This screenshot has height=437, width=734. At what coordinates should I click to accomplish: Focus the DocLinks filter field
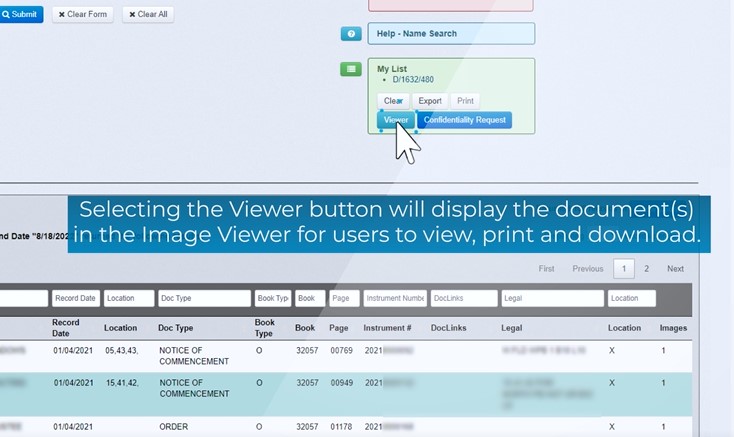click(x=464, y=299)
